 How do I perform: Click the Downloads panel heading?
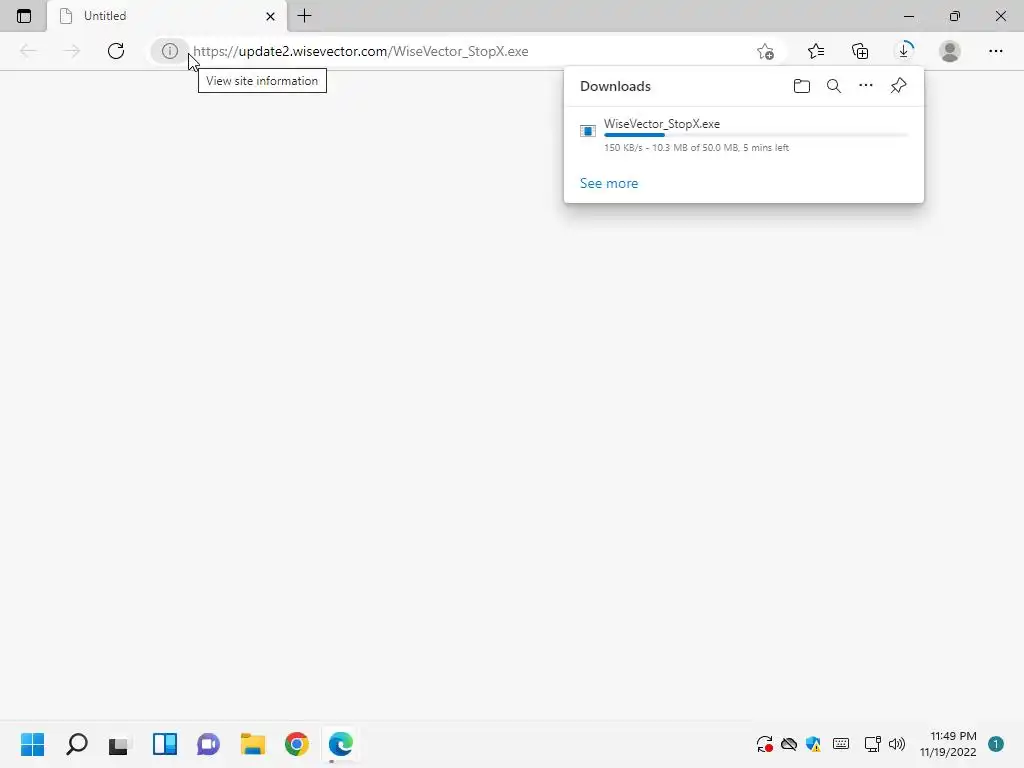click(615, 86)
